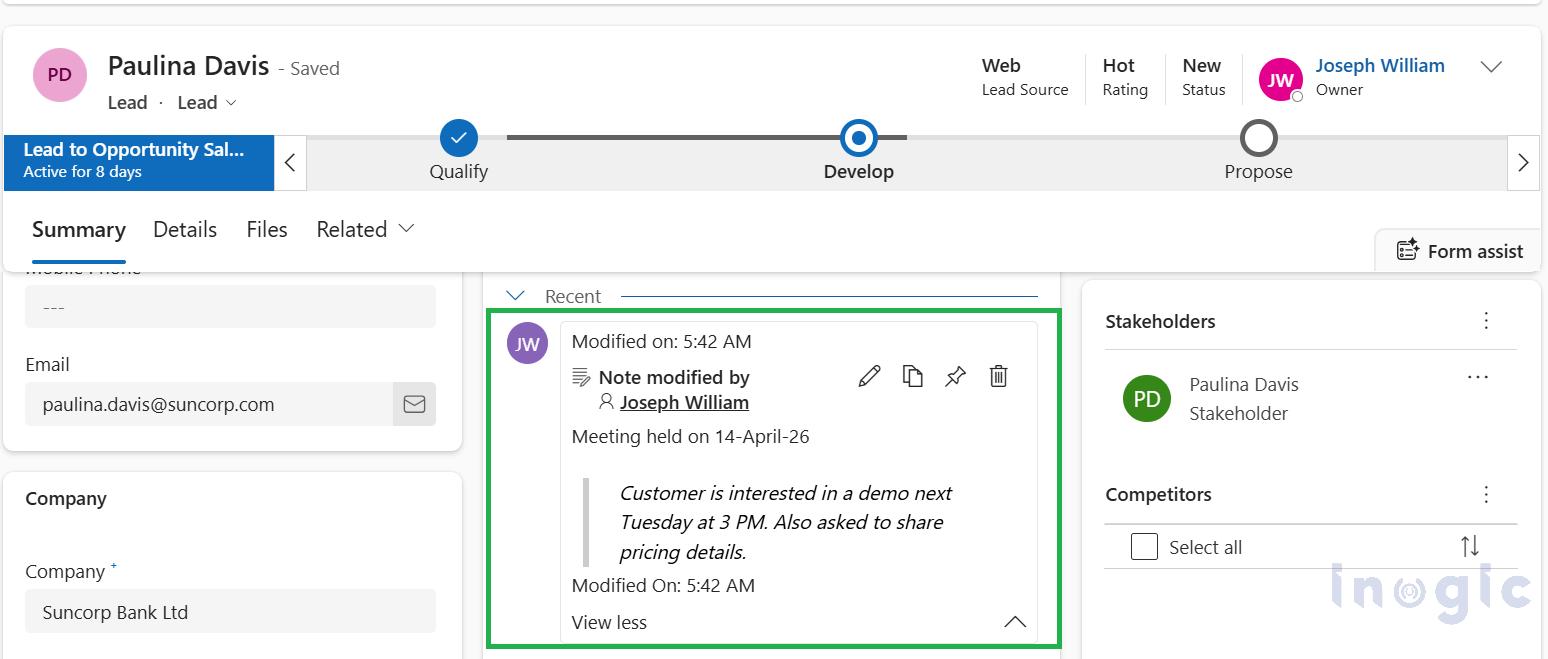Image resolution: width=1548 pixels, height=659 pixels.
Task: Open email composer from the envelope icon
Action: point(415,404)
